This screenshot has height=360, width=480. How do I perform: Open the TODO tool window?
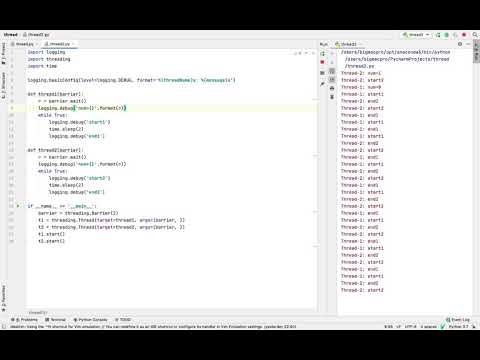tap(123, 320)
